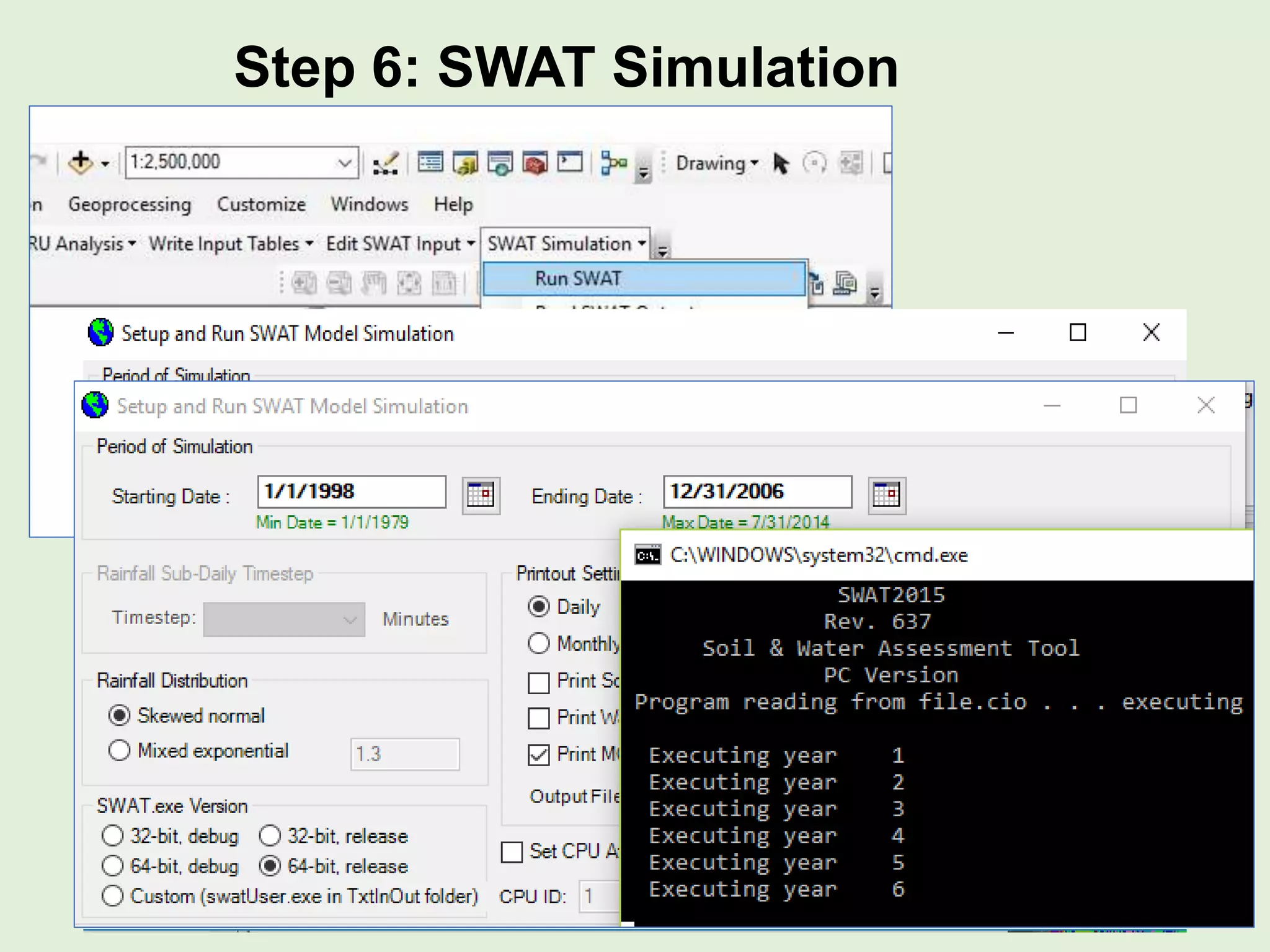
Task: Click the Starting Date input field
Action: [x=352, y=492]
